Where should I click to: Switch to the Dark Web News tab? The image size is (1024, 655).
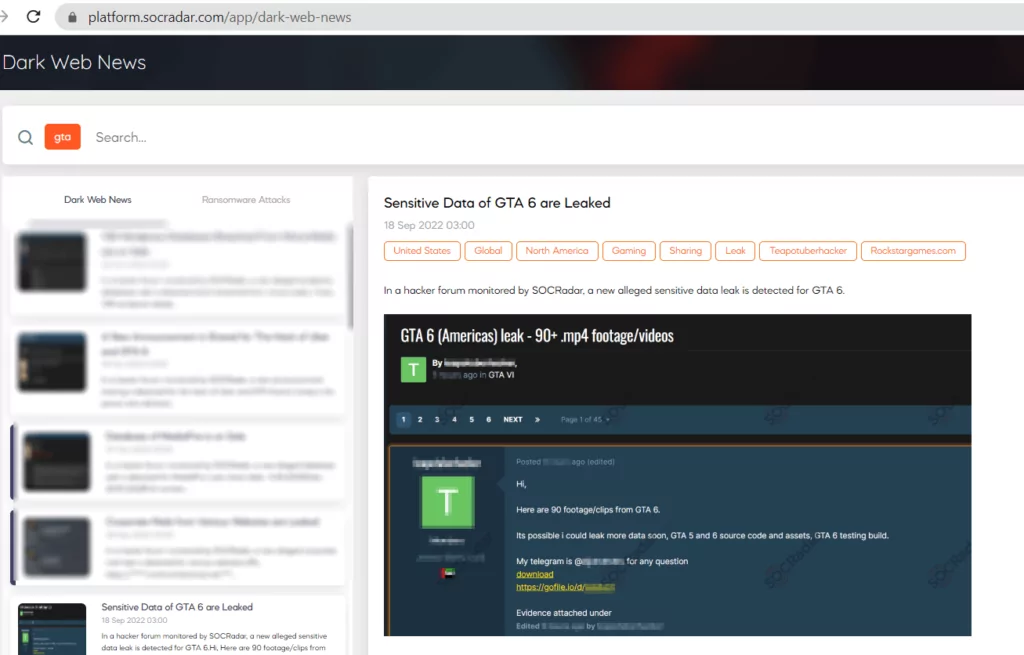point(97,199)
